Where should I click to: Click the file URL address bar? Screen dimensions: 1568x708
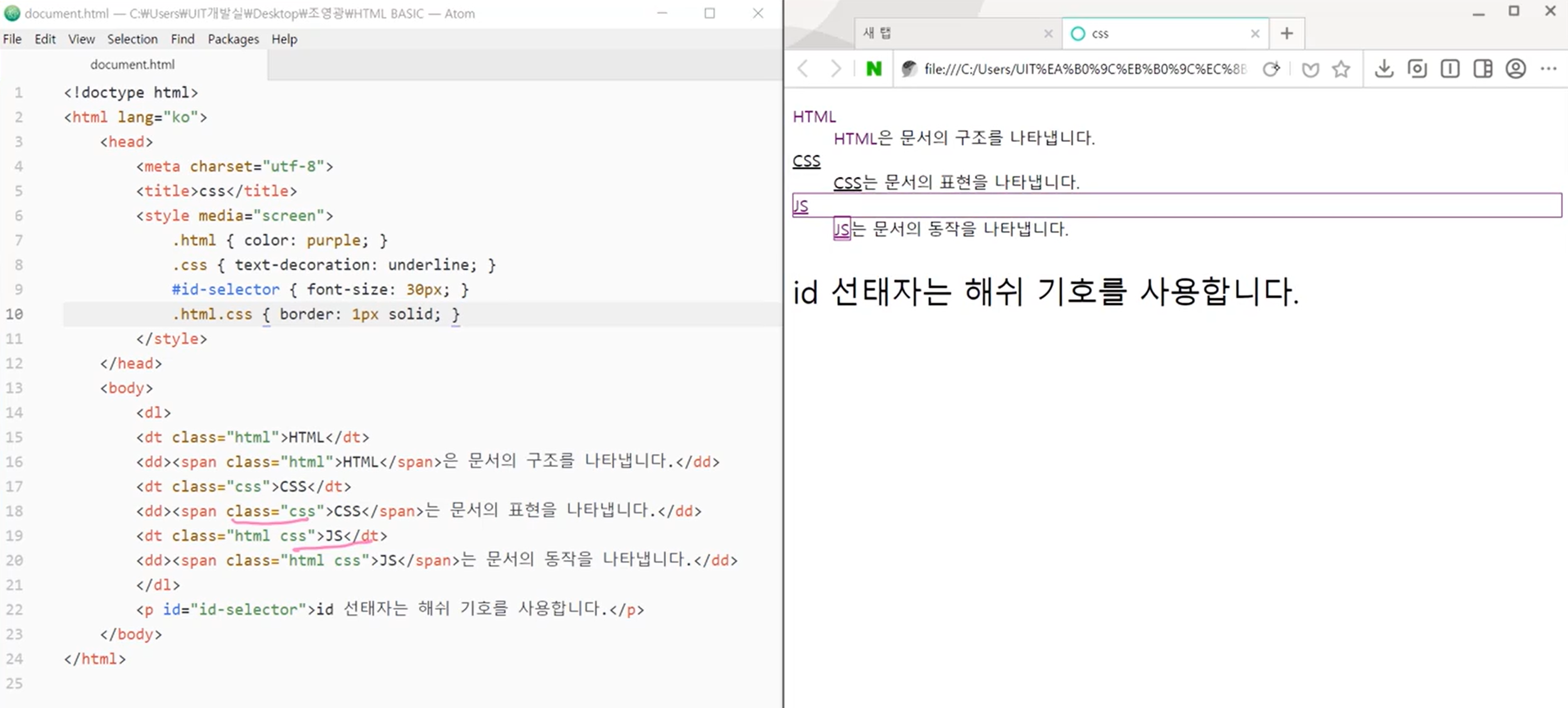[x=1083, y=69]
